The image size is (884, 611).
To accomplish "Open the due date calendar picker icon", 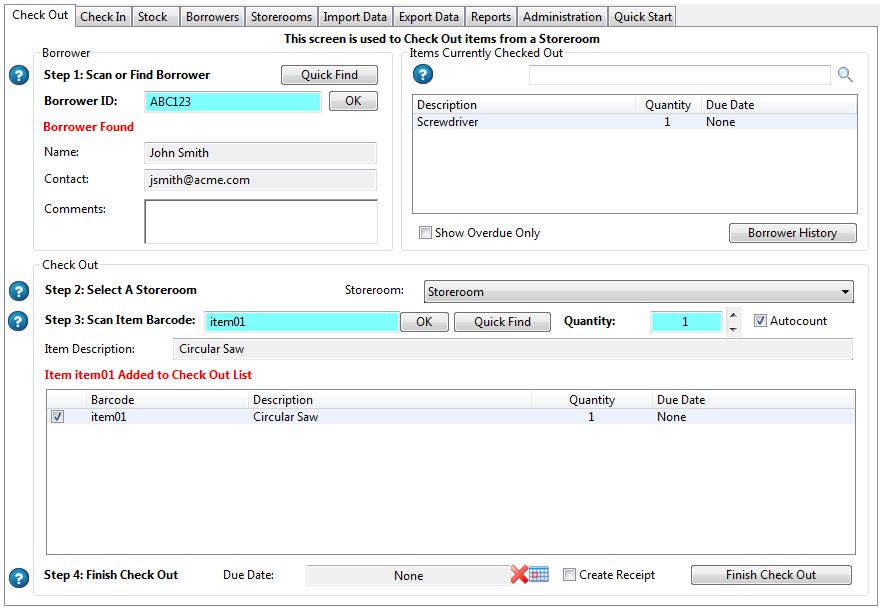I will (x=539, y=575).
